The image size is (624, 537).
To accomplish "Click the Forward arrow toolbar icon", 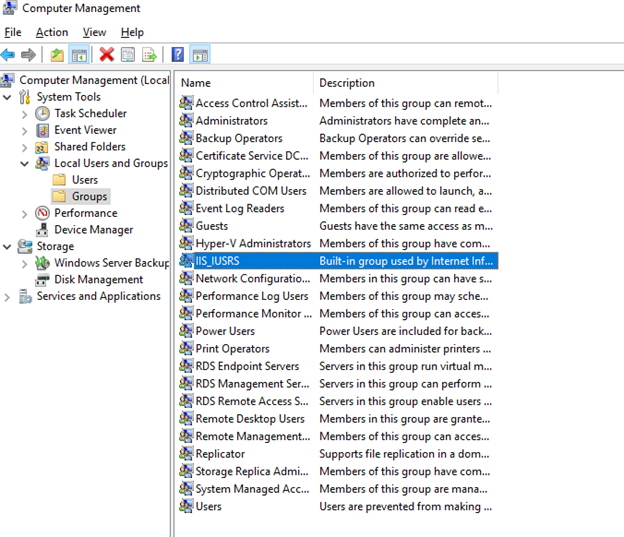I will click(28, 55).
